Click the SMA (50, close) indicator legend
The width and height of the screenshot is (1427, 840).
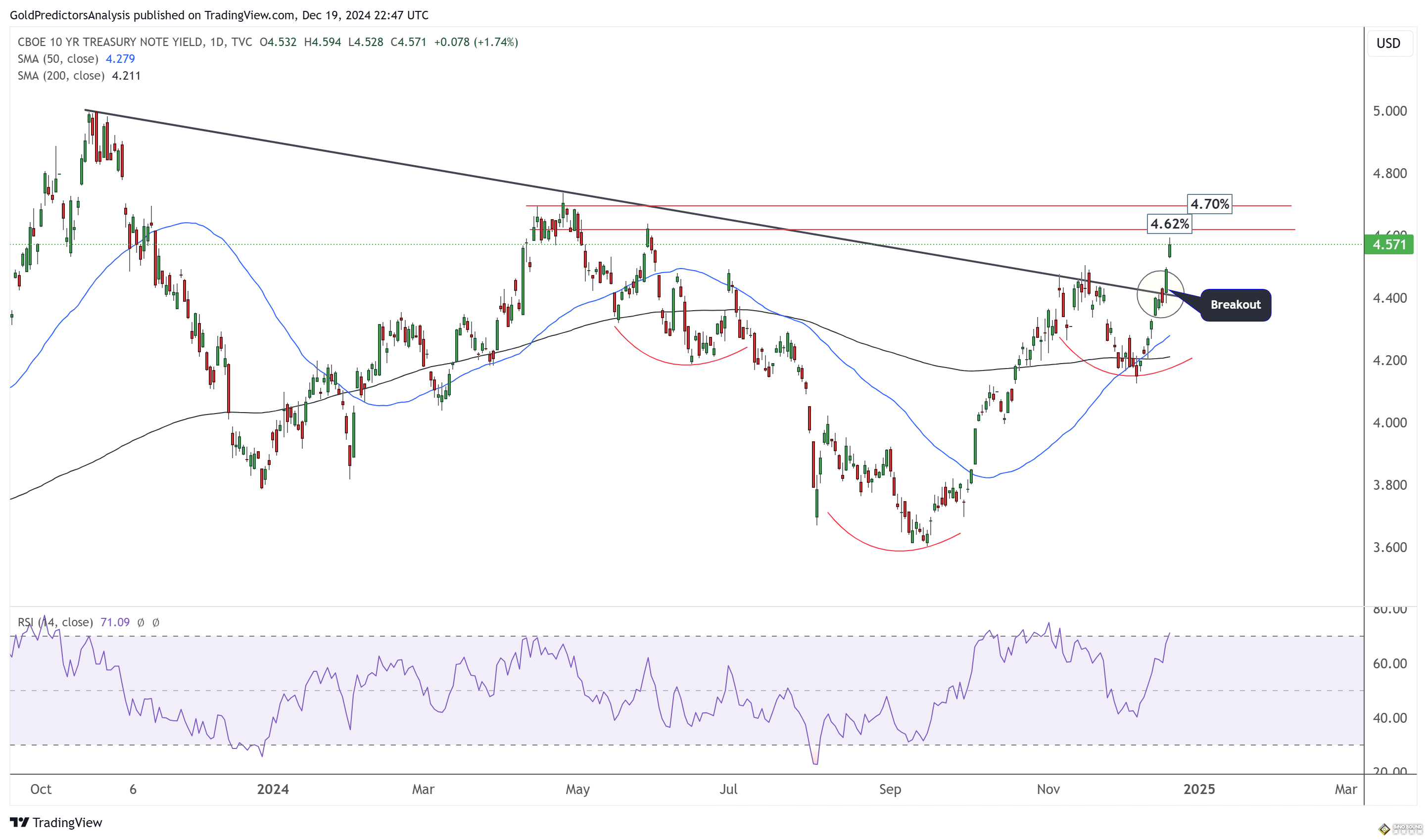58,59
